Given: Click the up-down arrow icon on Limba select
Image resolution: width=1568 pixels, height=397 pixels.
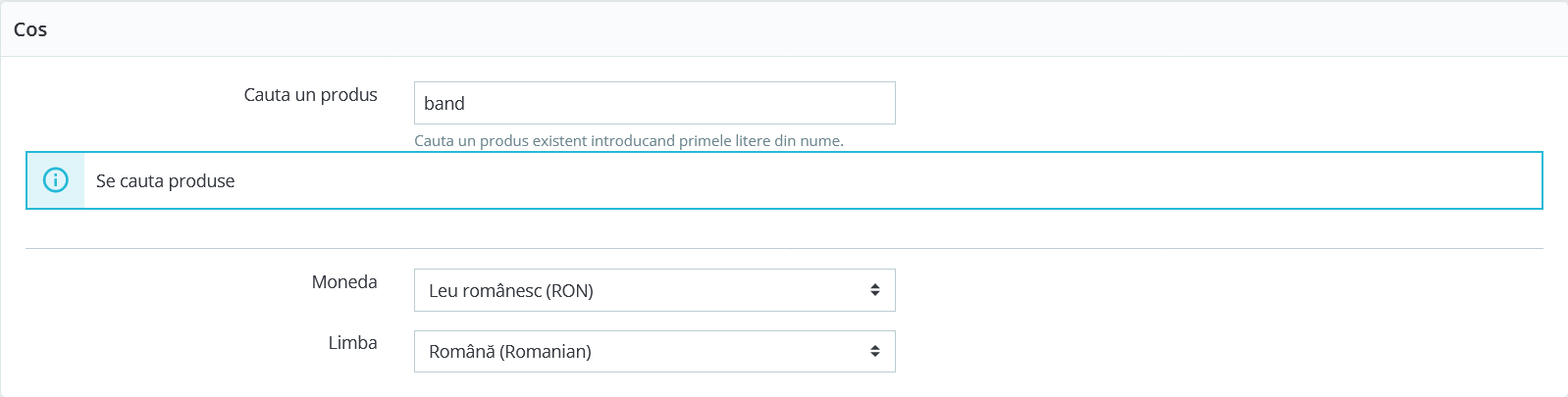Looking at the screenshot, I should 874,351.
